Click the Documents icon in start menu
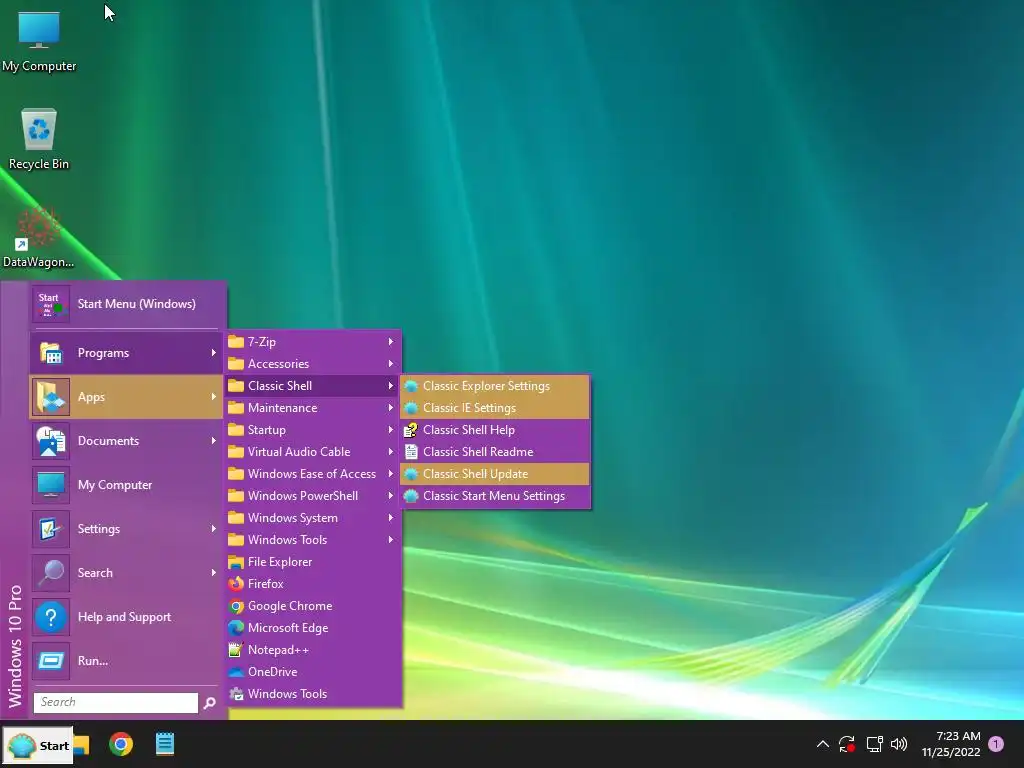This screenshot has height=768, width=1024. pyautogui.click(x=50, y=441)
